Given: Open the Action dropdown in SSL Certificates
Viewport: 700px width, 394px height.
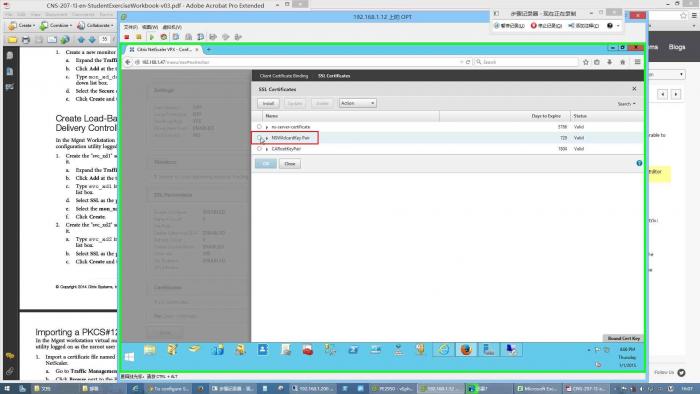Looking at the screenshot, I should 357,103.
